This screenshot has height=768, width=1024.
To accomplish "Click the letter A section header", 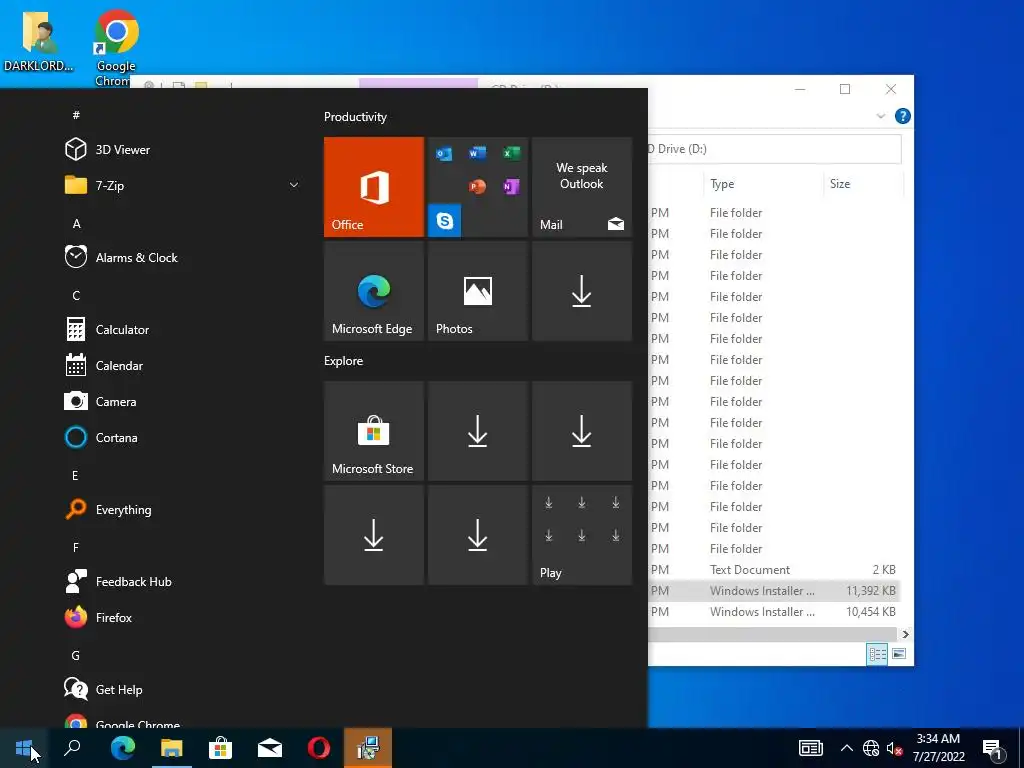I will [76, 224].
